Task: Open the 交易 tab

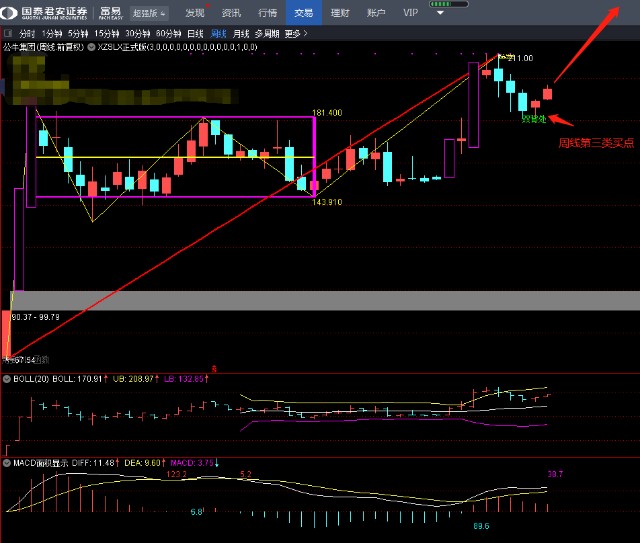Action: point(303,13)
